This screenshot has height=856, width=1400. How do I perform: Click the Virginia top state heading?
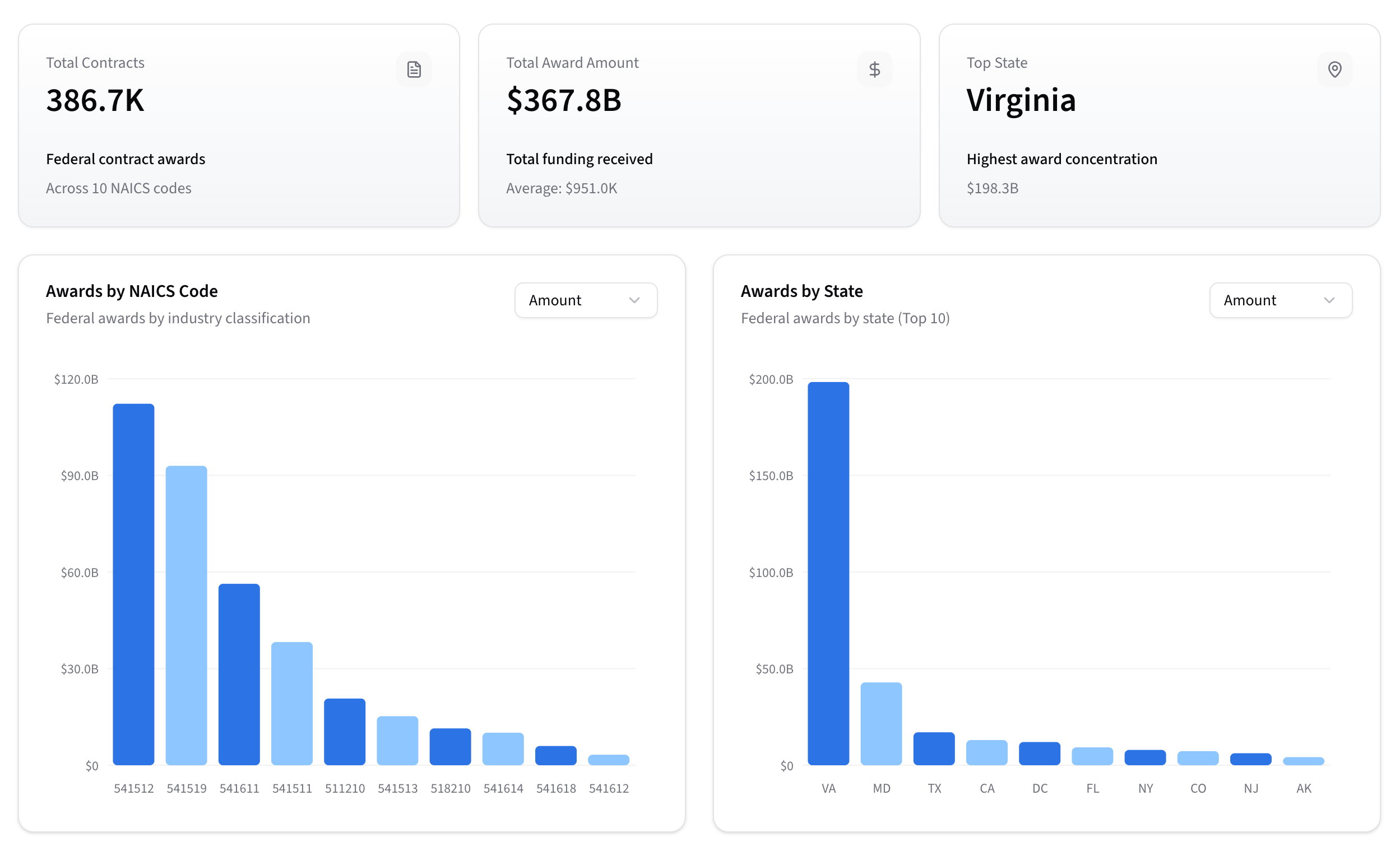pos(1021,100)
